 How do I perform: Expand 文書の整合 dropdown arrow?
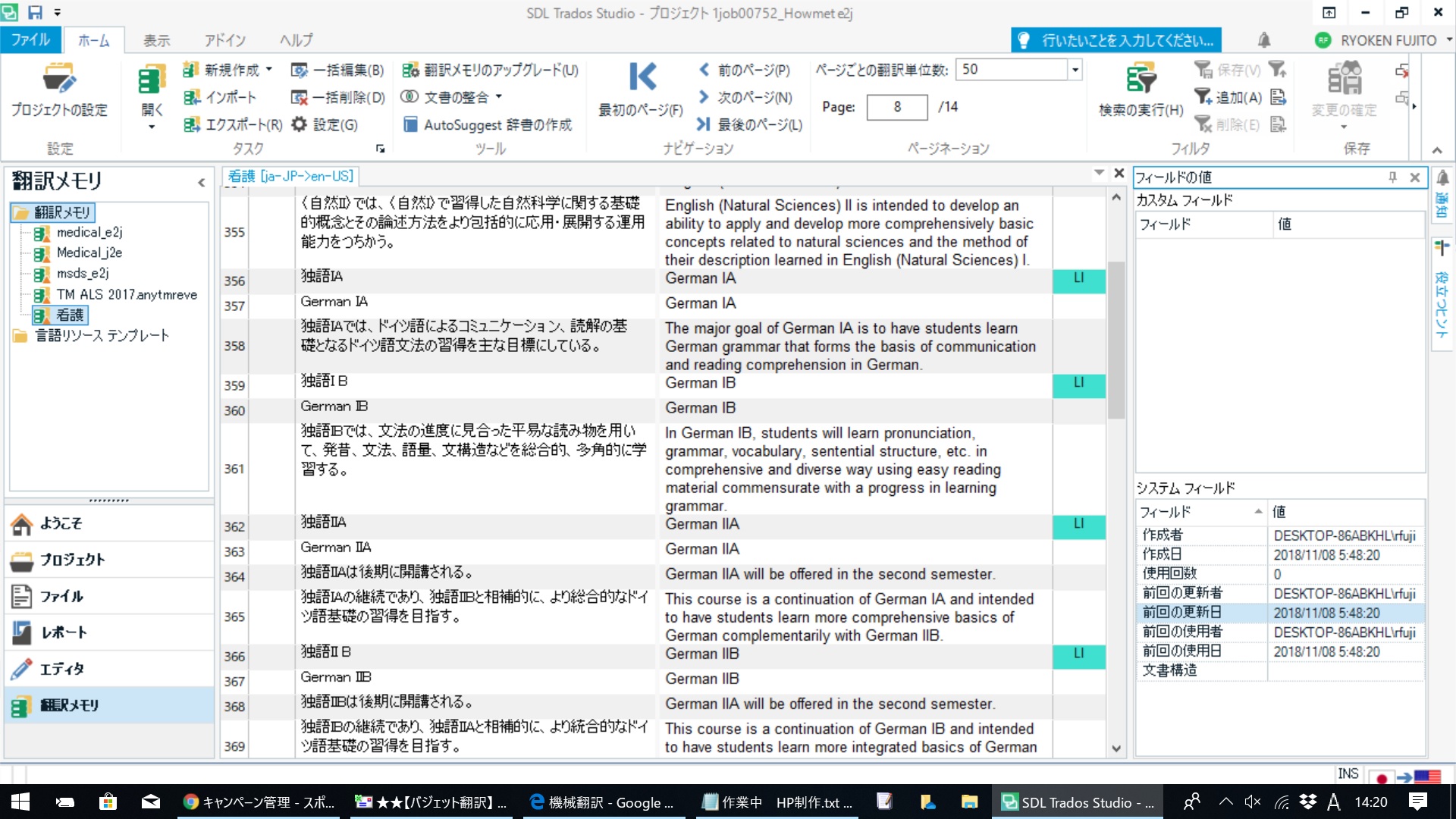click(499, 97)
